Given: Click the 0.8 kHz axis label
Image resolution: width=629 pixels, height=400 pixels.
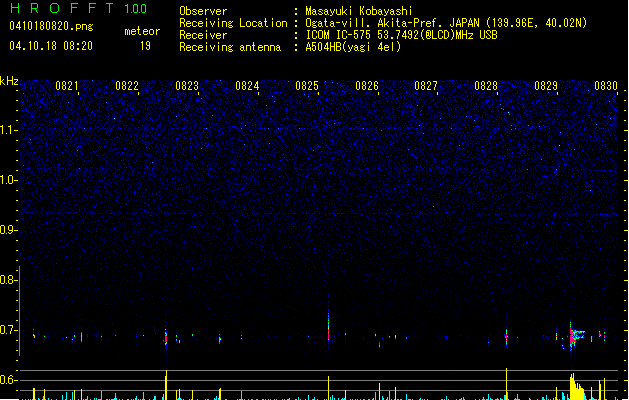Looking at the screenshot, I should (9, 280).
